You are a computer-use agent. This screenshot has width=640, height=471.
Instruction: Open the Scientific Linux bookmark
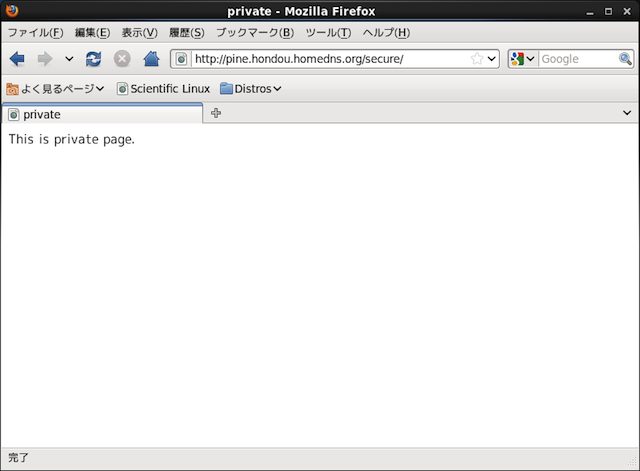coord(163,88)
